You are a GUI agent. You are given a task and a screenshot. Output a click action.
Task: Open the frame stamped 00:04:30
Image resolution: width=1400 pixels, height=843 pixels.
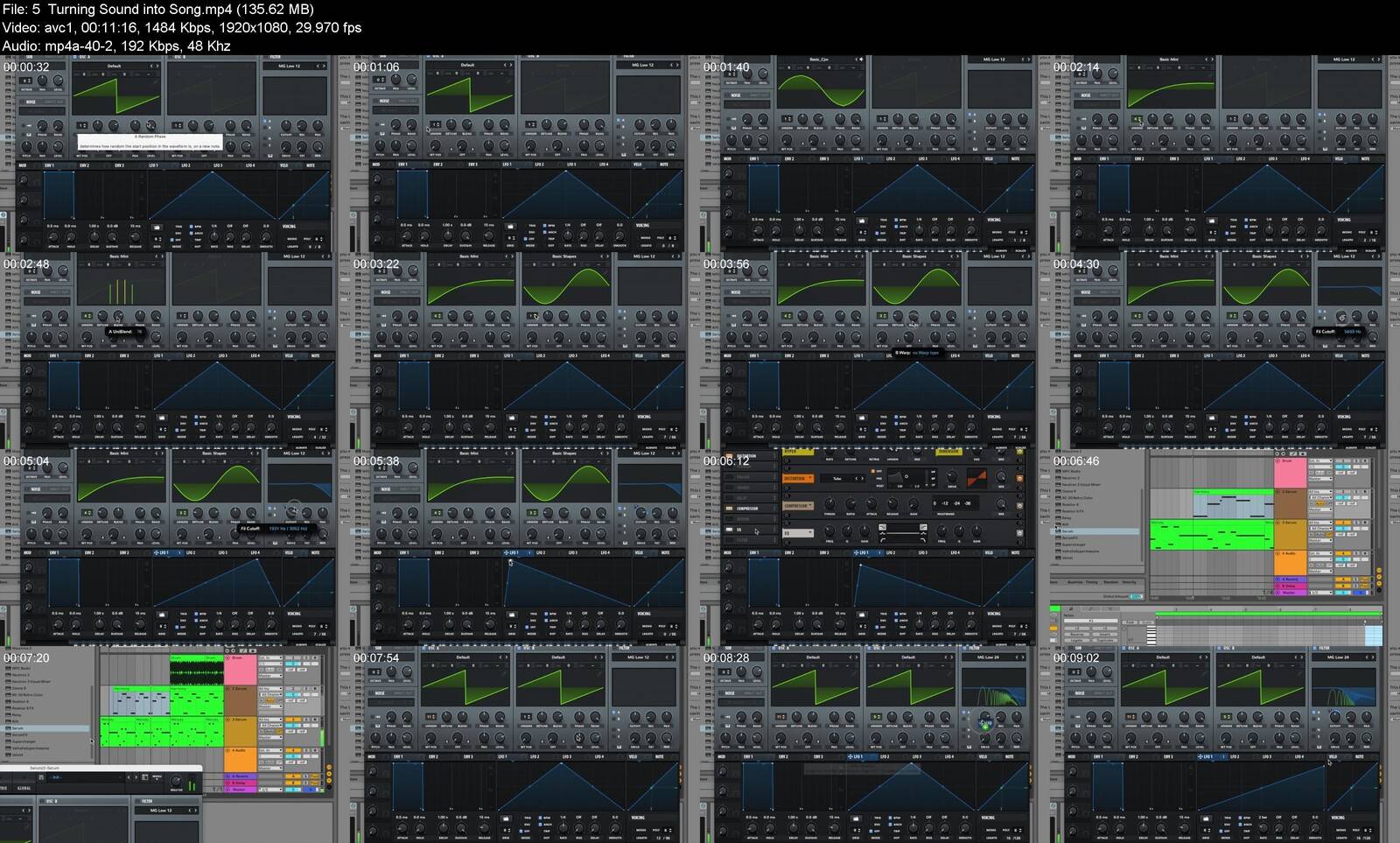click(1225, 351)
